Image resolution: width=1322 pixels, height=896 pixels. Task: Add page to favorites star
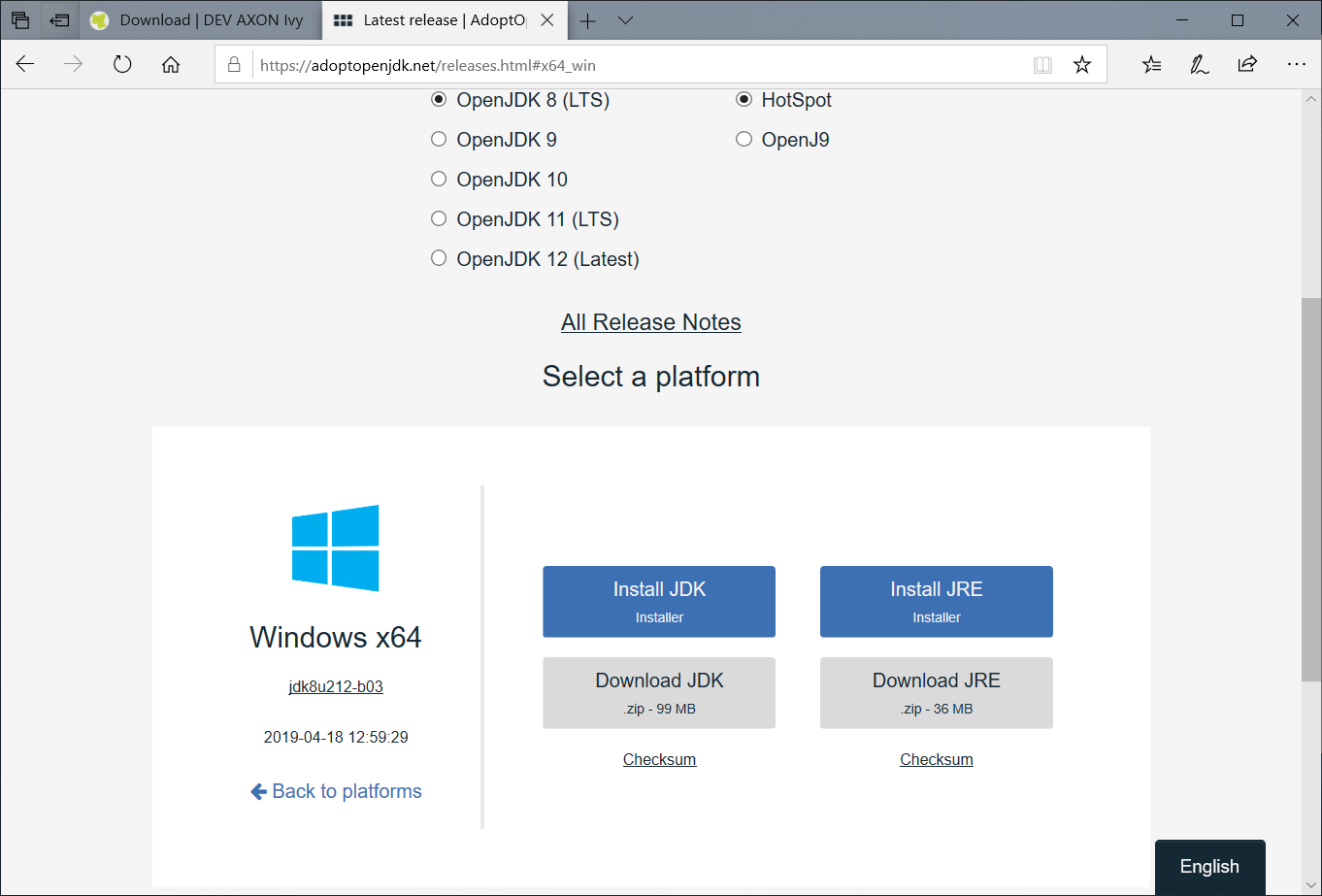(1082, 65)
